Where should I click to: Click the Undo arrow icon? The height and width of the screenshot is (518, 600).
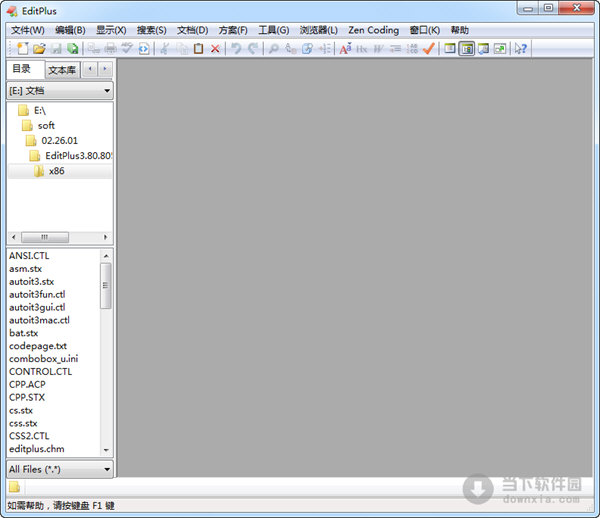(236, 49)
